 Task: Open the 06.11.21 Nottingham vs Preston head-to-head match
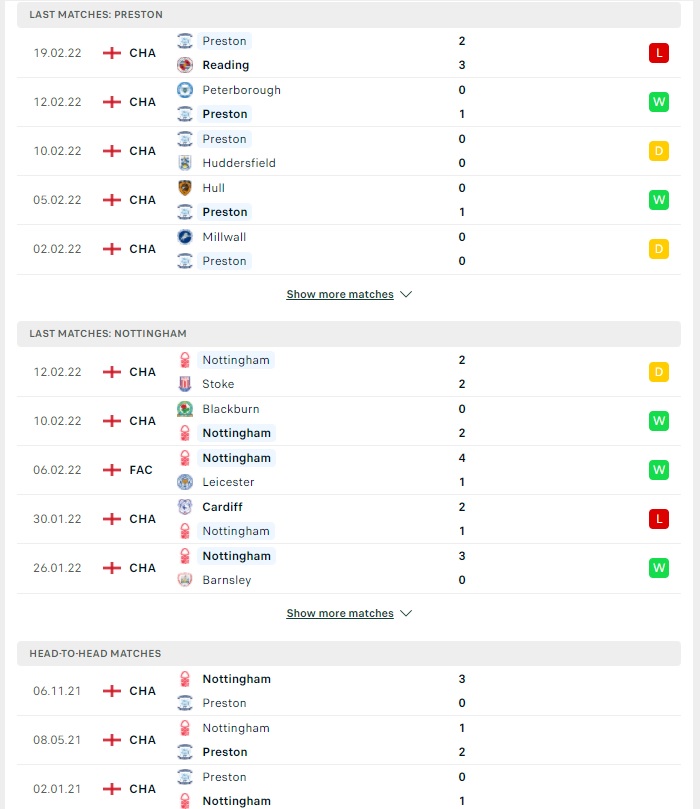pyautogui.click(x=349, y=691)
